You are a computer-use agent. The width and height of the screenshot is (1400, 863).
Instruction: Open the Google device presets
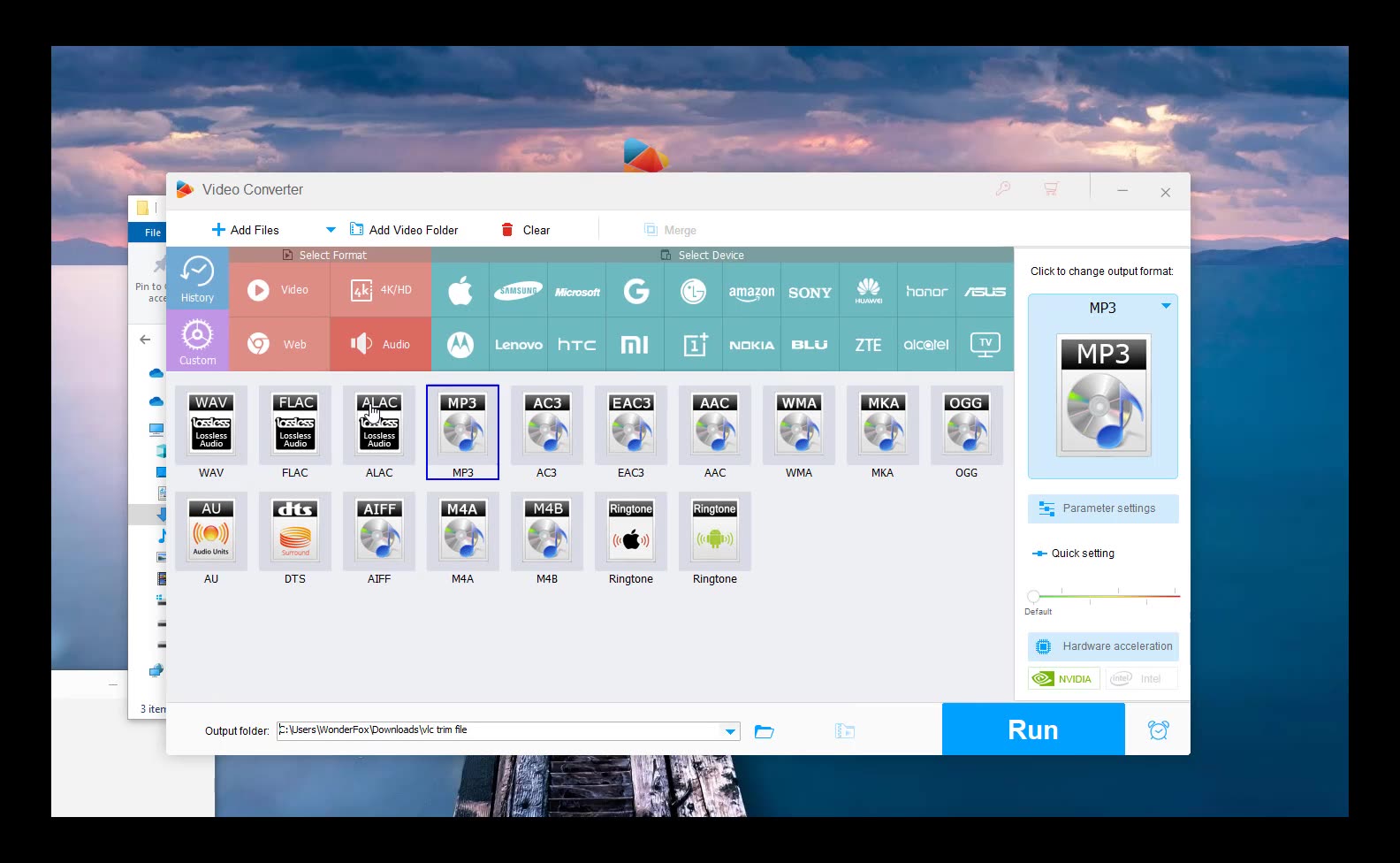pyautogui.click(x=635, y=290)
